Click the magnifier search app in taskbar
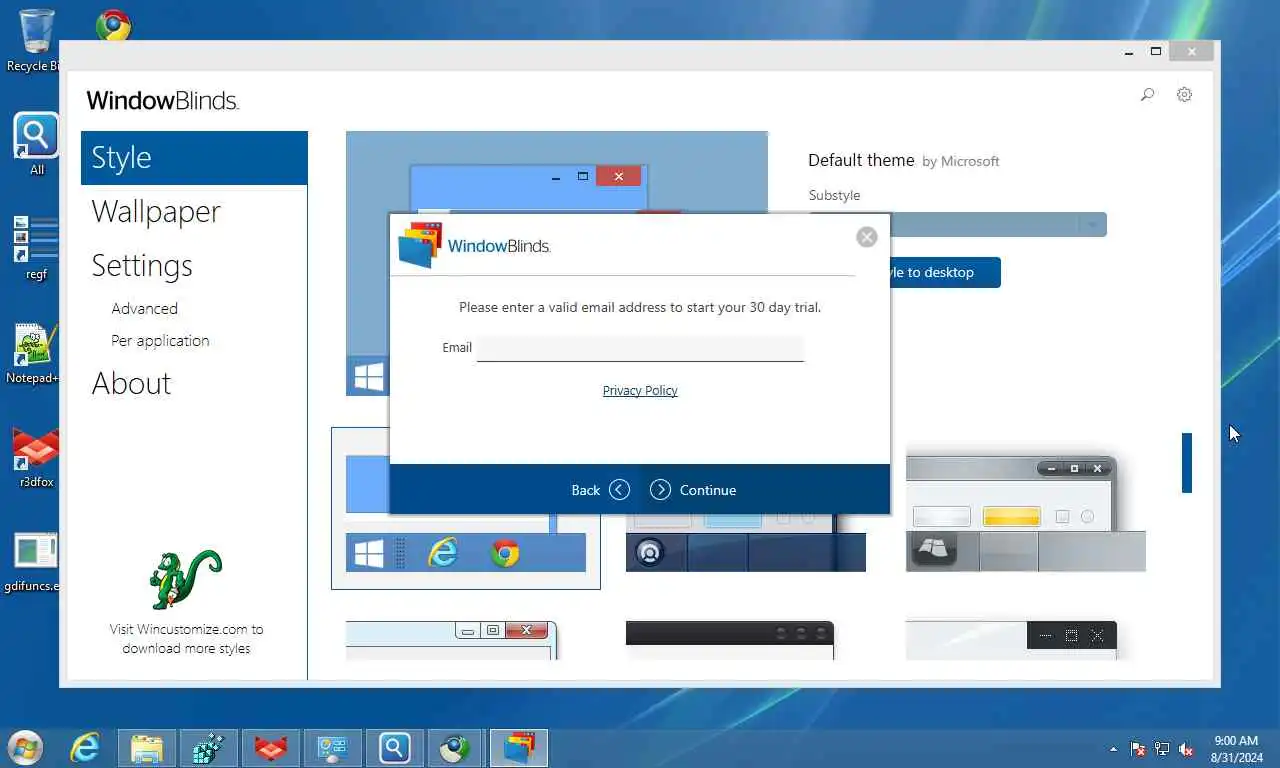Screen dimensions: 1280x768 click(395, 748)
